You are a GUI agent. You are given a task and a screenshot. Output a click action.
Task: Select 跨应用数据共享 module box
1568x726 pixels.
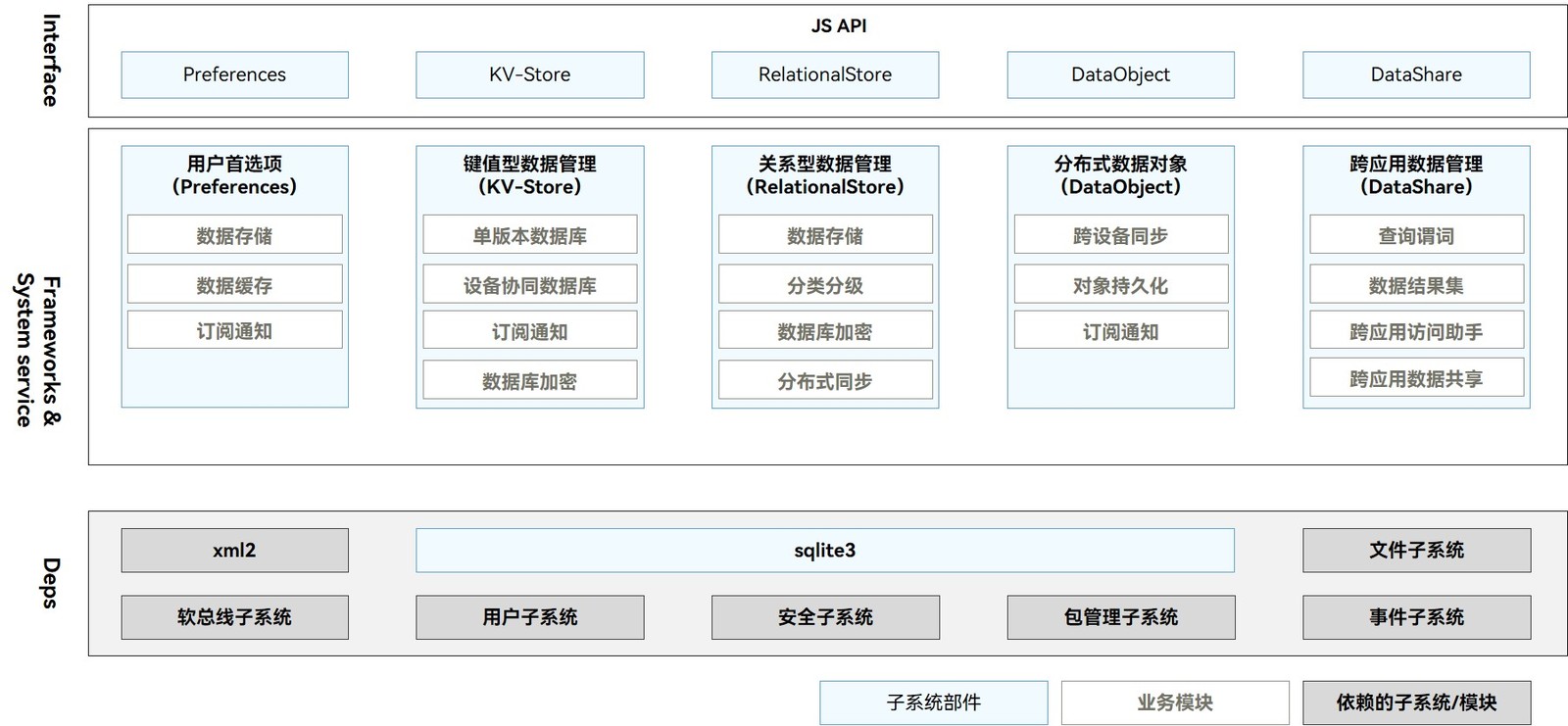[x=1416, y=378]
